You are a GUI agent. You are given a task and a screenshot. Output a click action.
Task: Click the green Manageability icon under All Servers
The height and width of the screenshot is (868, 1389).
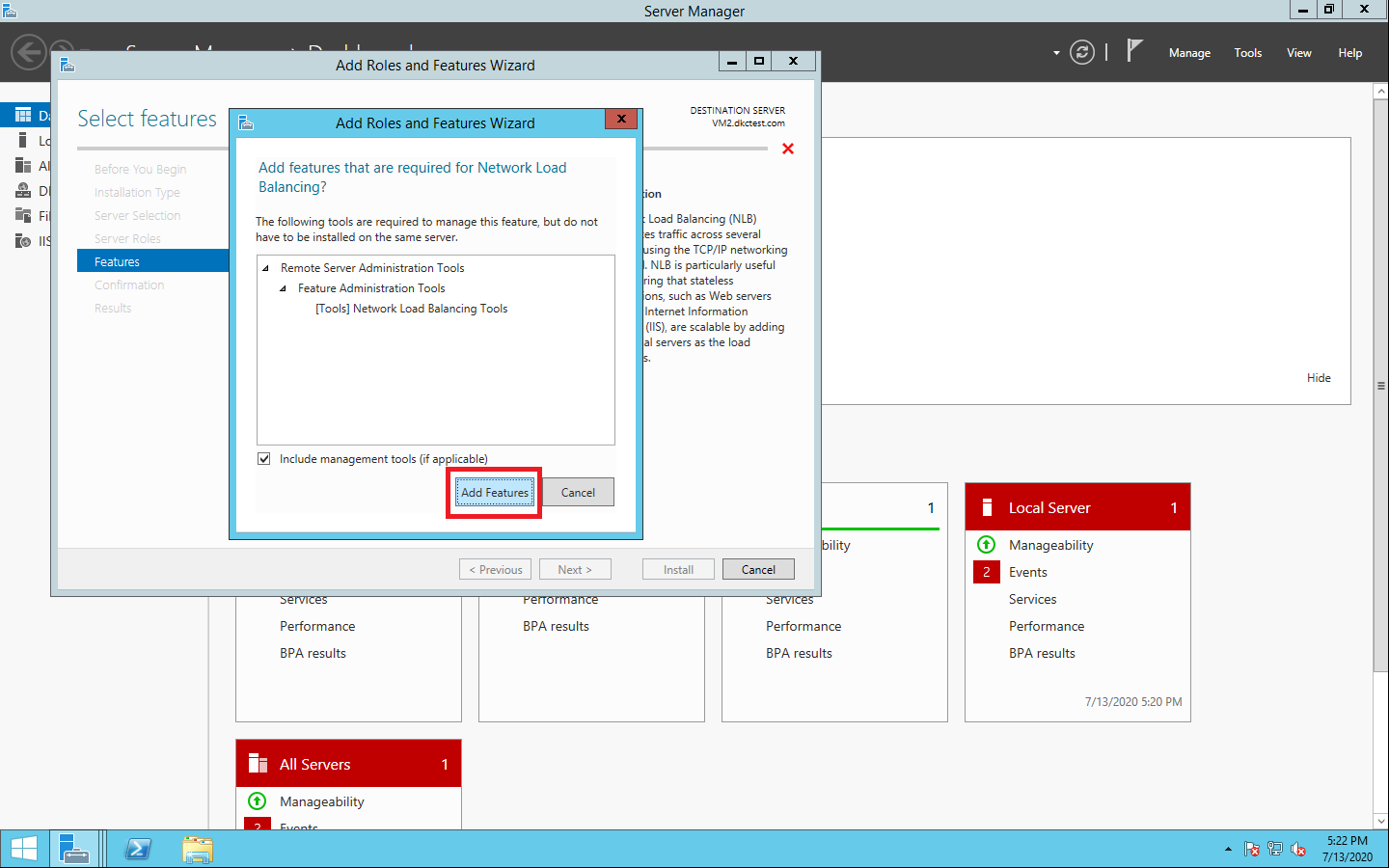tap(257, 801)
